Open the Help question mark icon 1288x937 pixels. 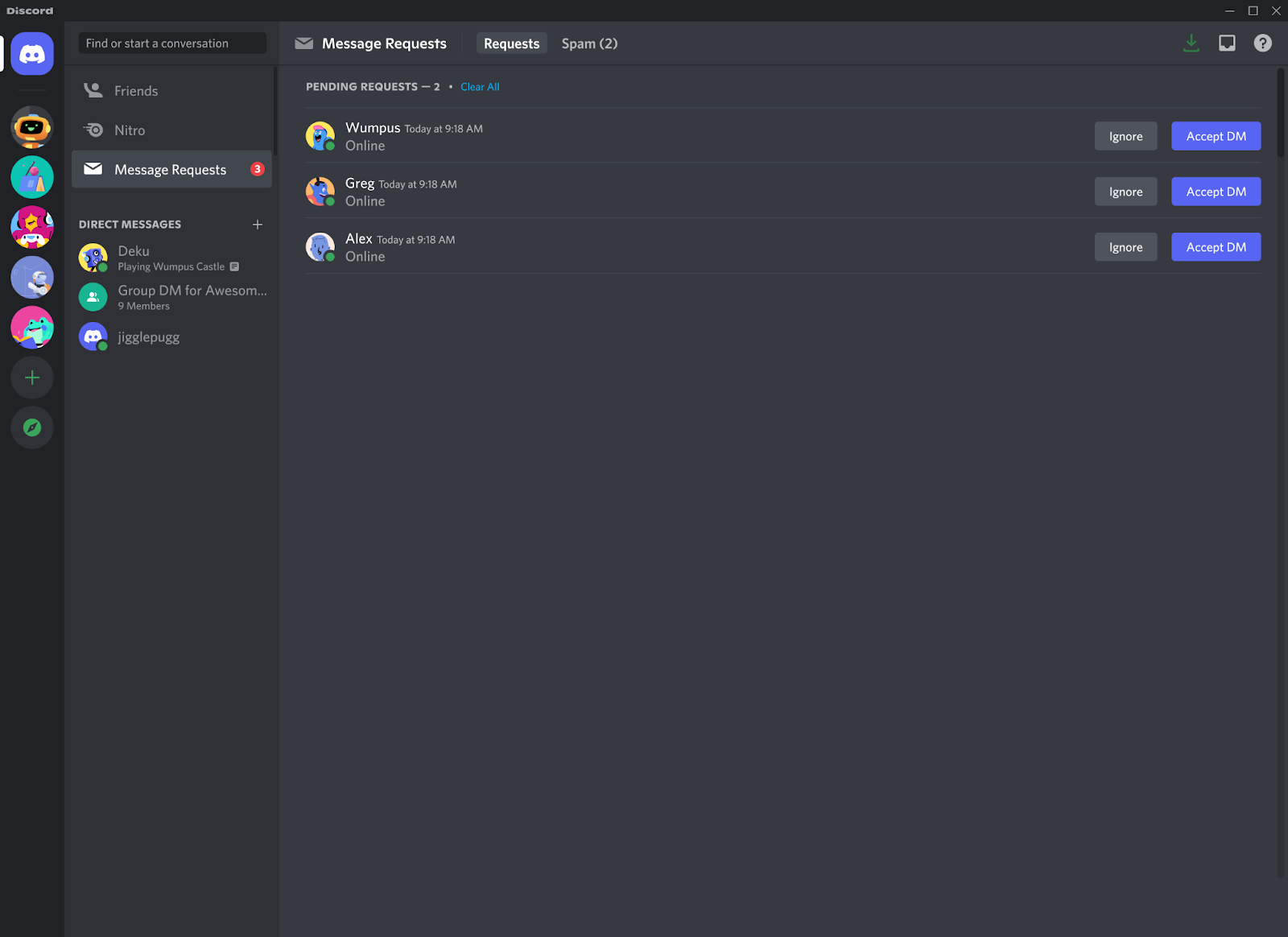coord(1262,43)
